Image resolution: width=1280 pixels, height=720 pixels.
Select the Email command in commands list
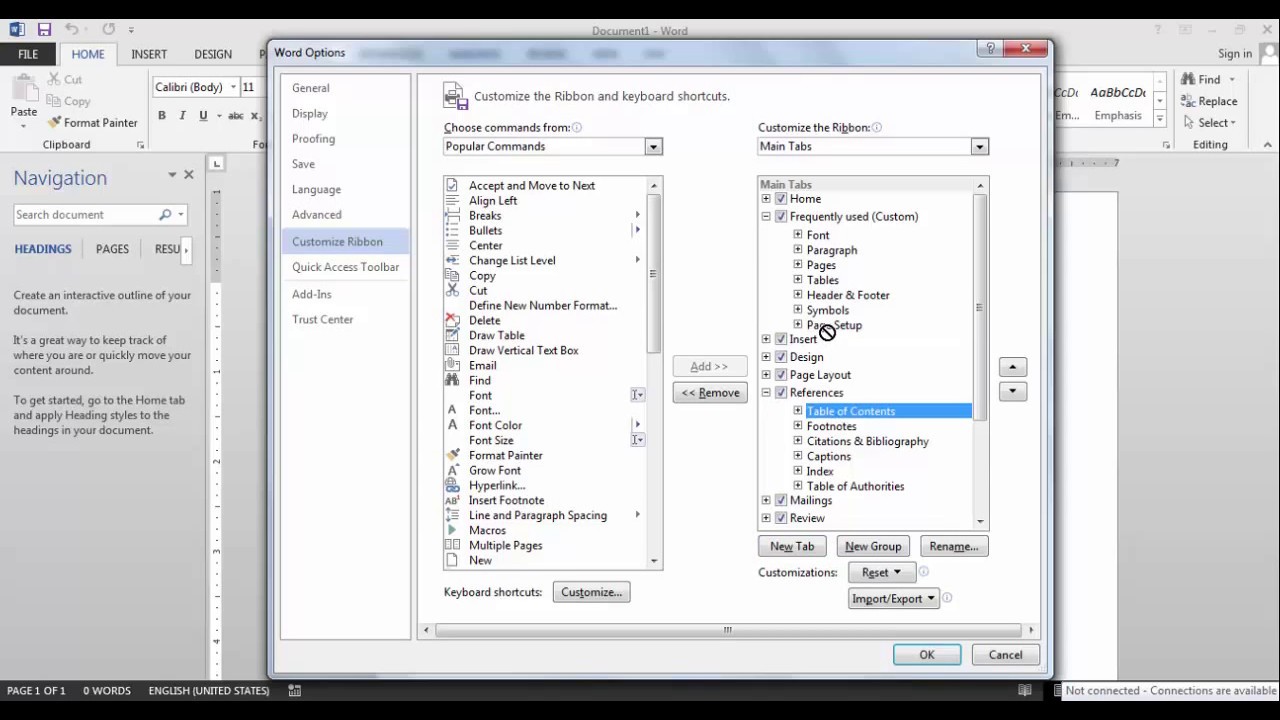pos(483,365)
